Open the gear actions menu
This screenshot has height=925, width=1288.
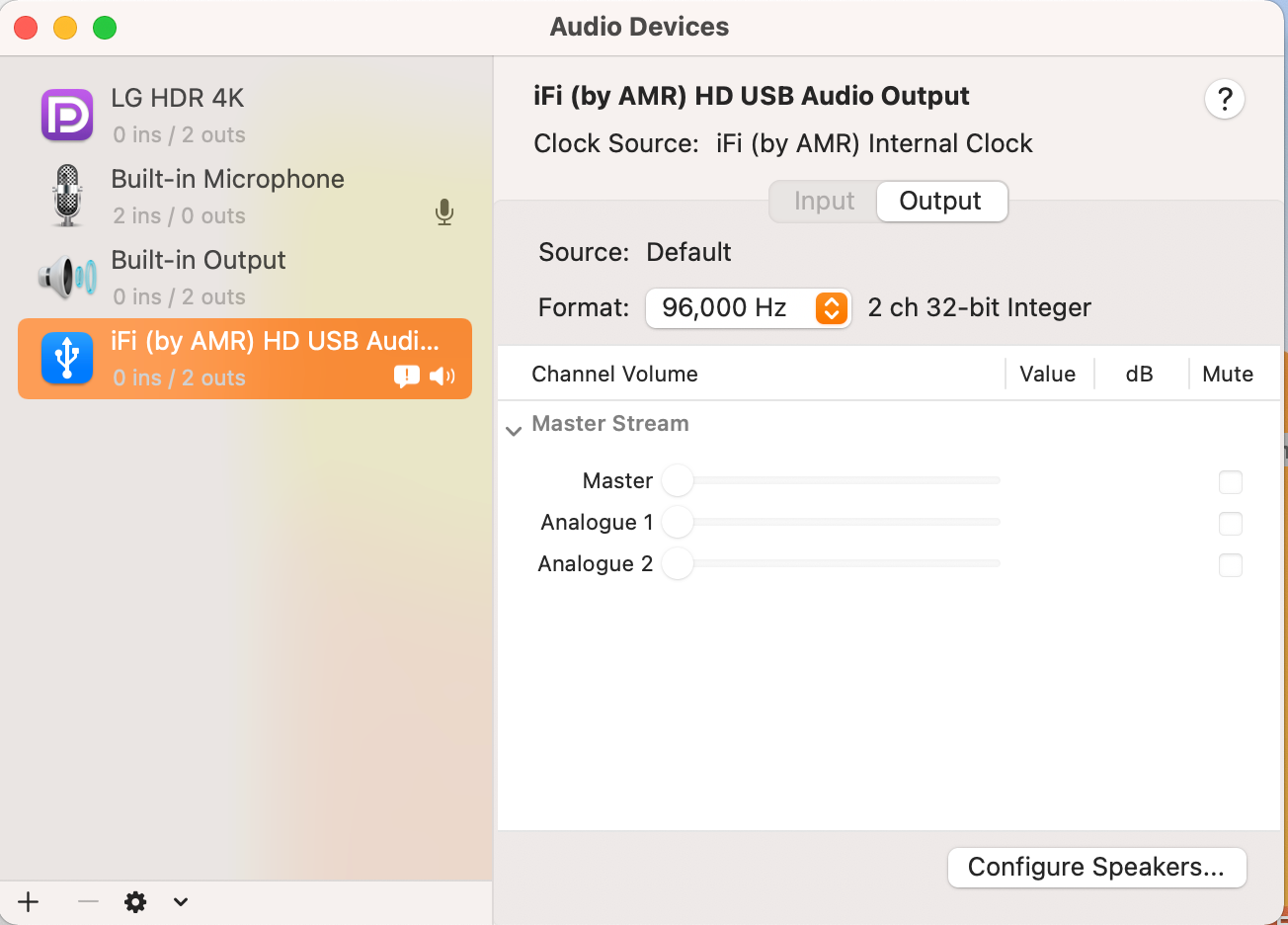(135, 901)
